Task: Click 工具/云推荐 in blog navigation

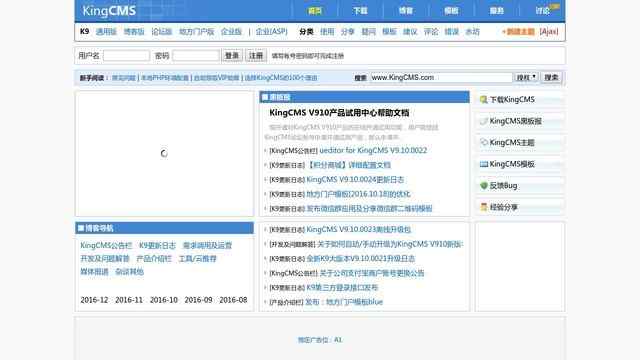Action: 198,259
